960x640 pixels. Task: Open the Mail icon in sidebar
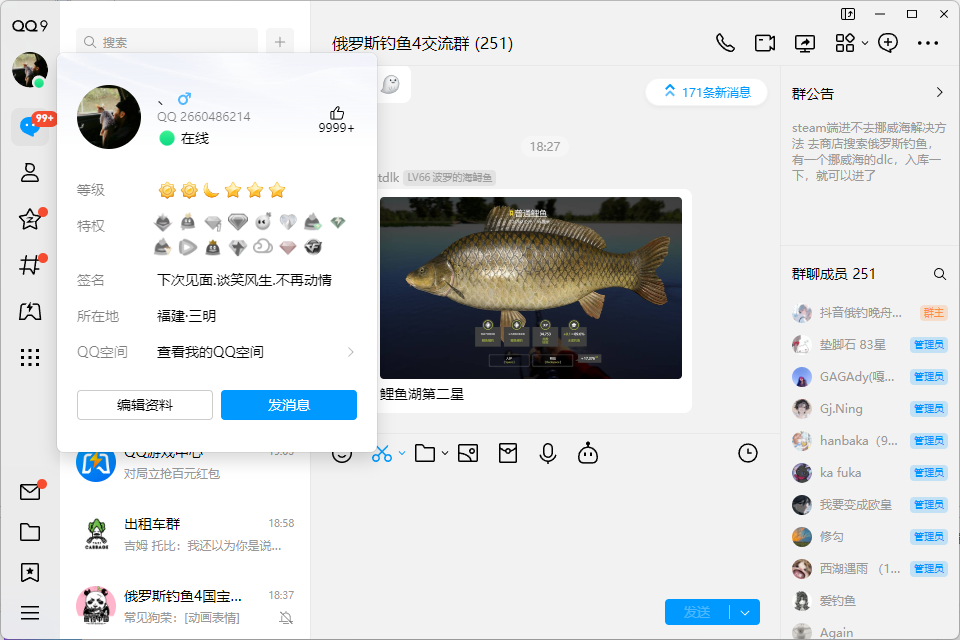pos(30,491)
